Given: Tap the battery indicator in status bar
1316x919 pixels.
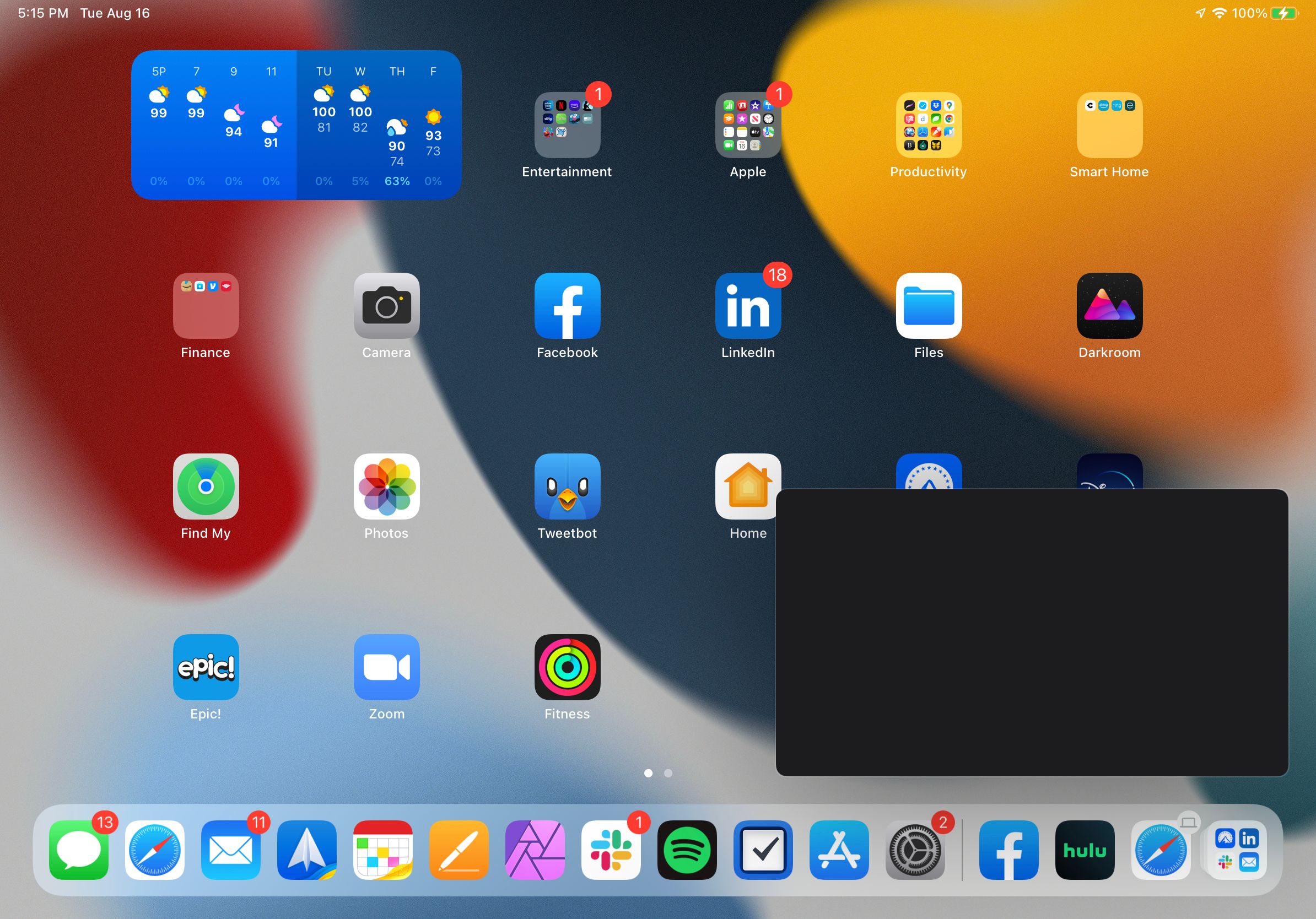Looking at the screenshot, I should click(1285, 13).
